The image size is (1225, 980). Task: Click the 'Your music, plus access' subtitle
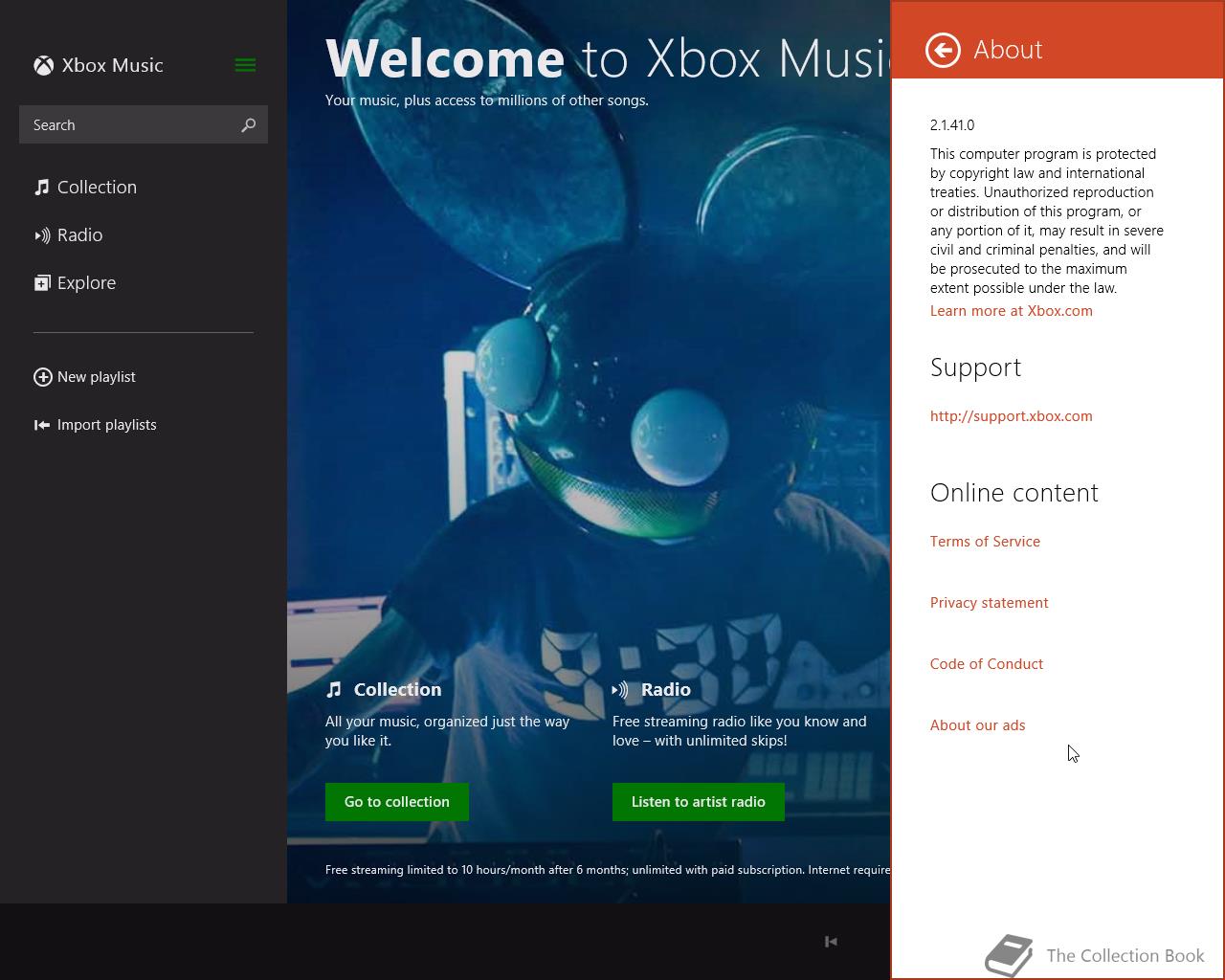(x=487, y=100)
